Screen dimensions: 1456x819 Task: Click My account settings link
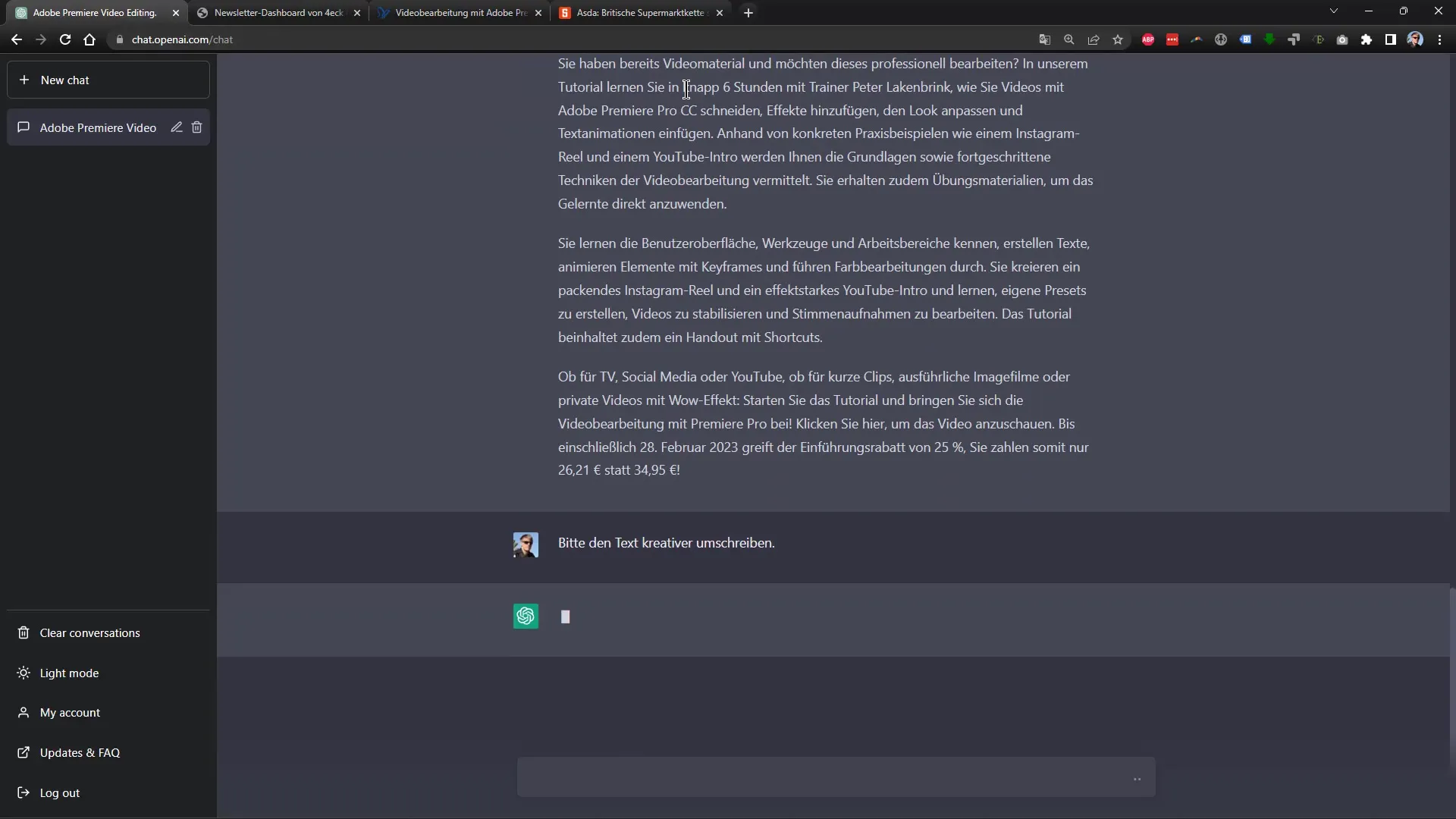[x=70, y=712]
